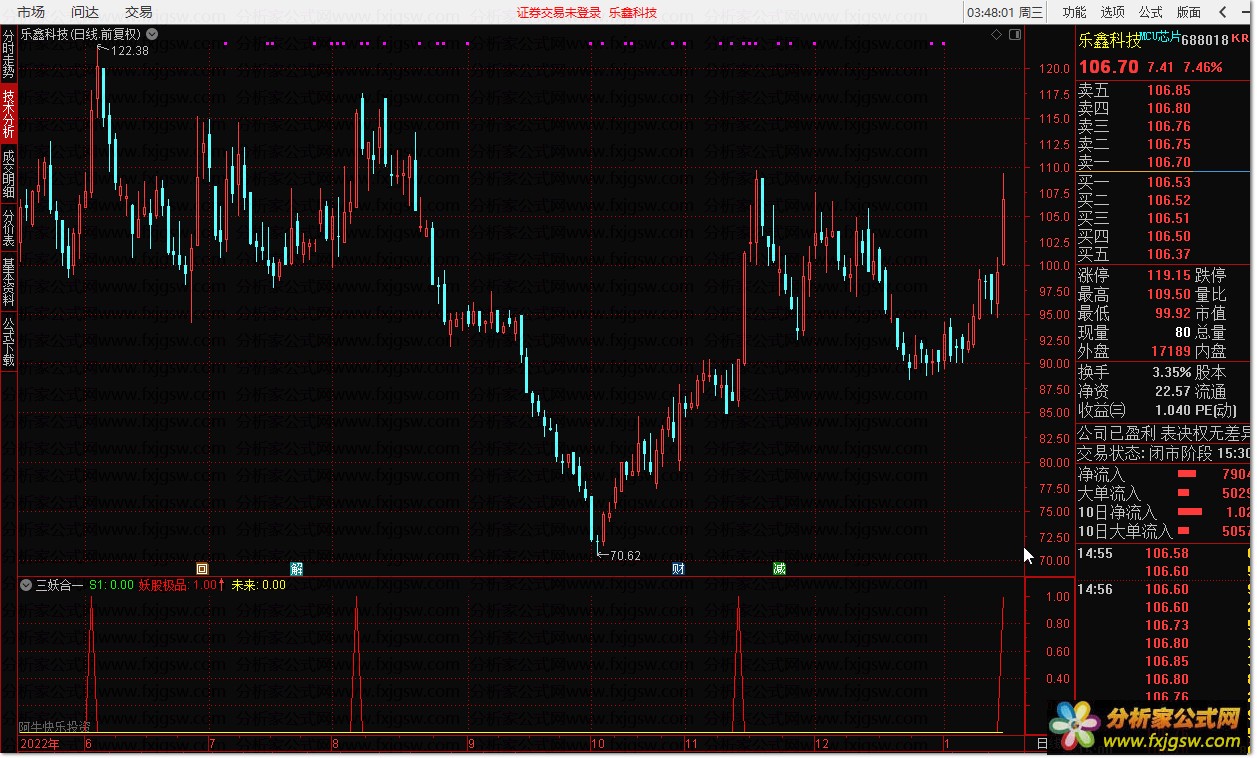Click the 2022年 label on time axis
Image resolution: width=1257 pixels, height=758 pixels.
[x=40, y=744]
